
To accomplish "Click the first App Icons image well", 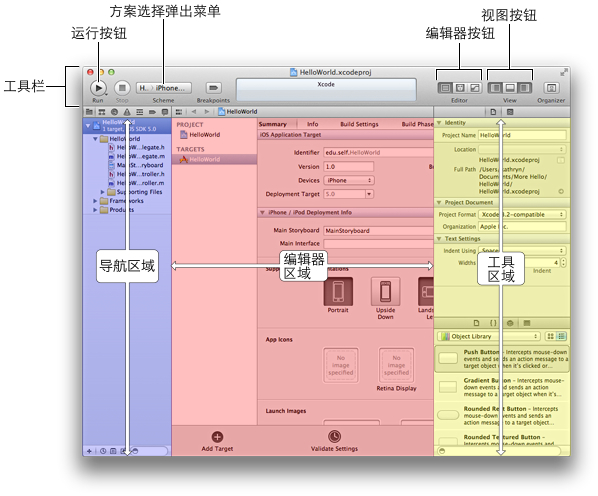I will click(x=341, y=365).
